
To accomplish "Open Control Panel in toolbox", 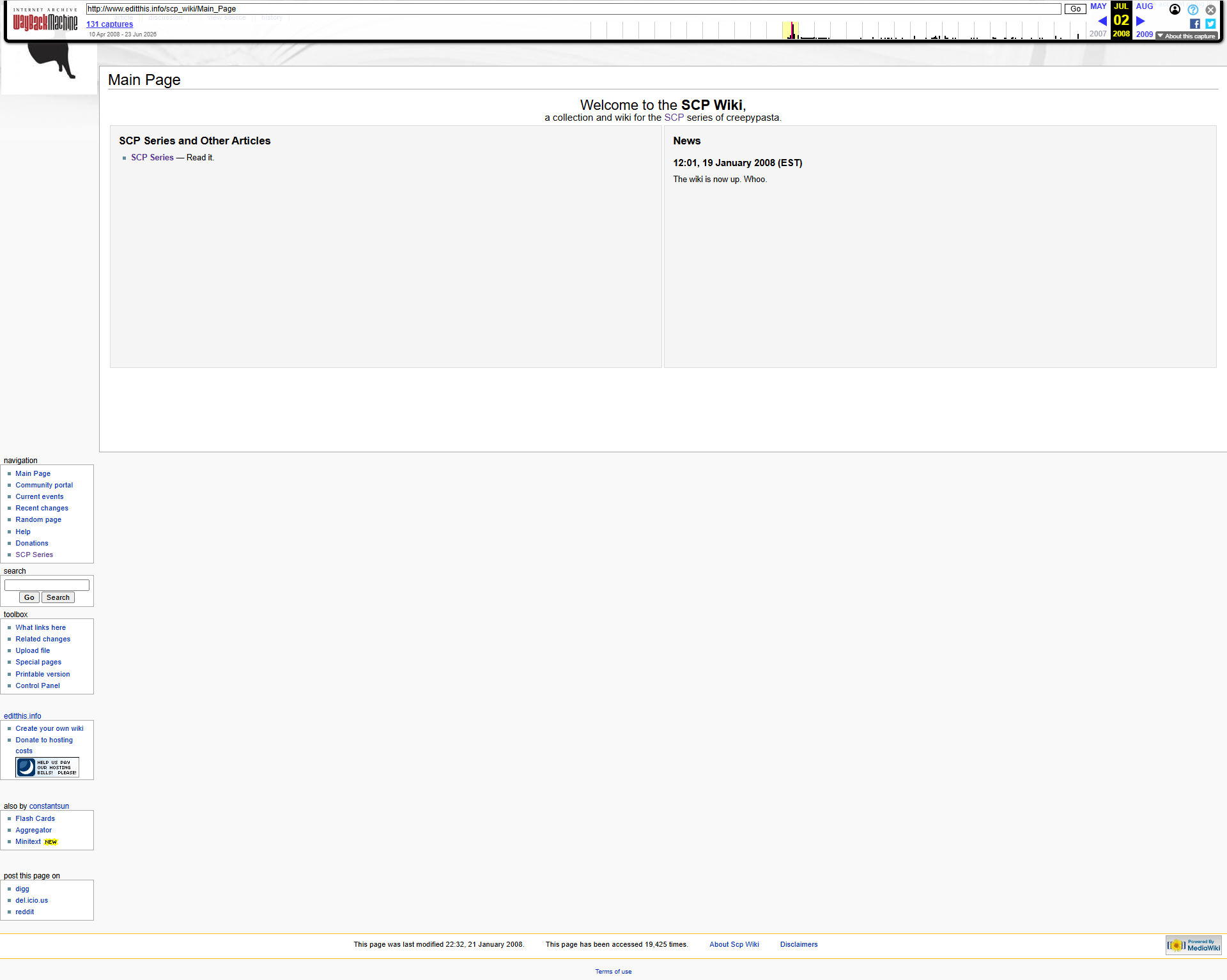I will [x=38, y=686].
